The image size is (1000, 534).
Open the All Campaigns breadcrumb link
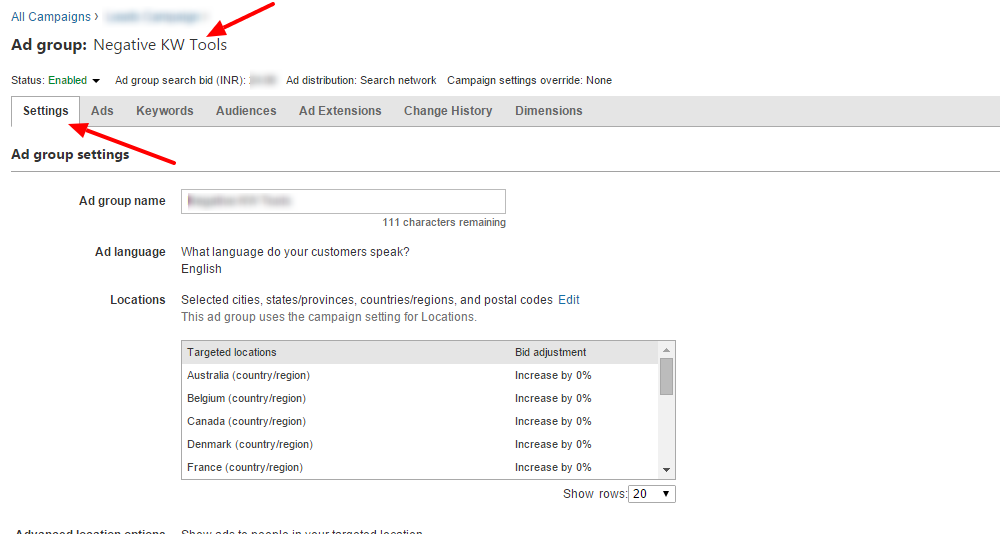[x=51, y=17]
